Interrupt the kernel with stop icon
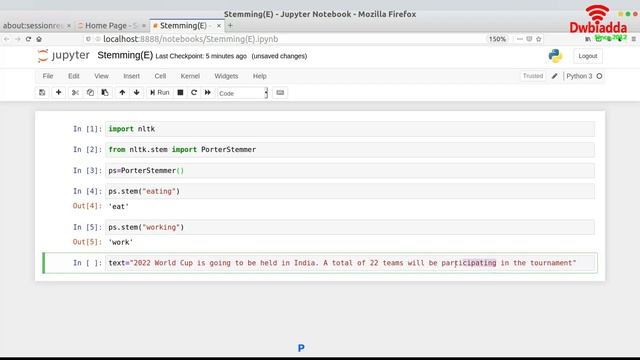Viewport: 640px width, 360px height. tap(180, 93)
